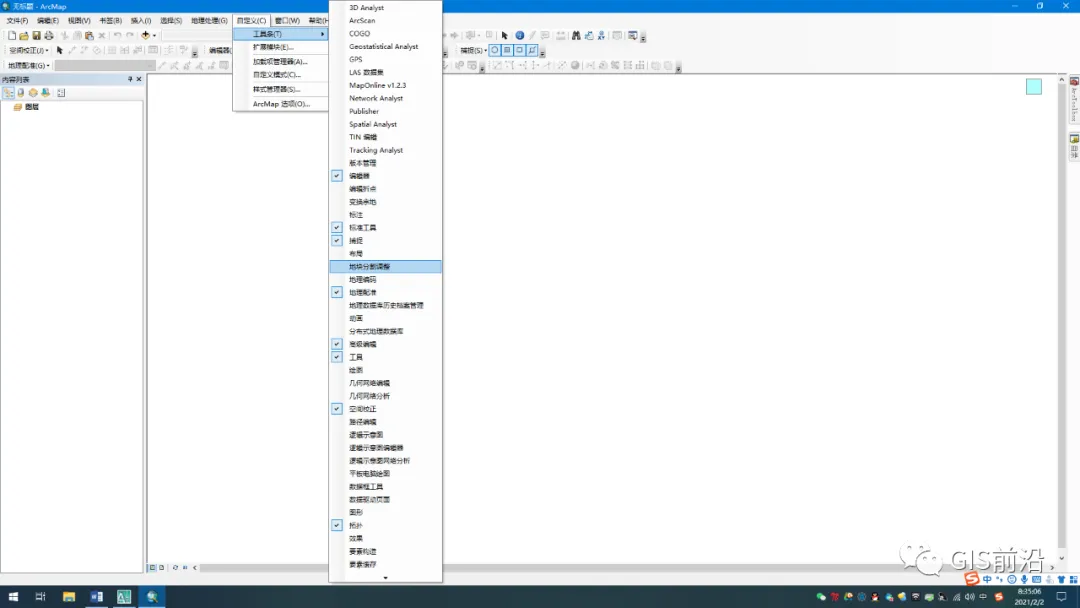Activate the blue Identify tool
The height and width of the screenshot is (608, 1080).
pyautogui.click(x=519, y=35)
